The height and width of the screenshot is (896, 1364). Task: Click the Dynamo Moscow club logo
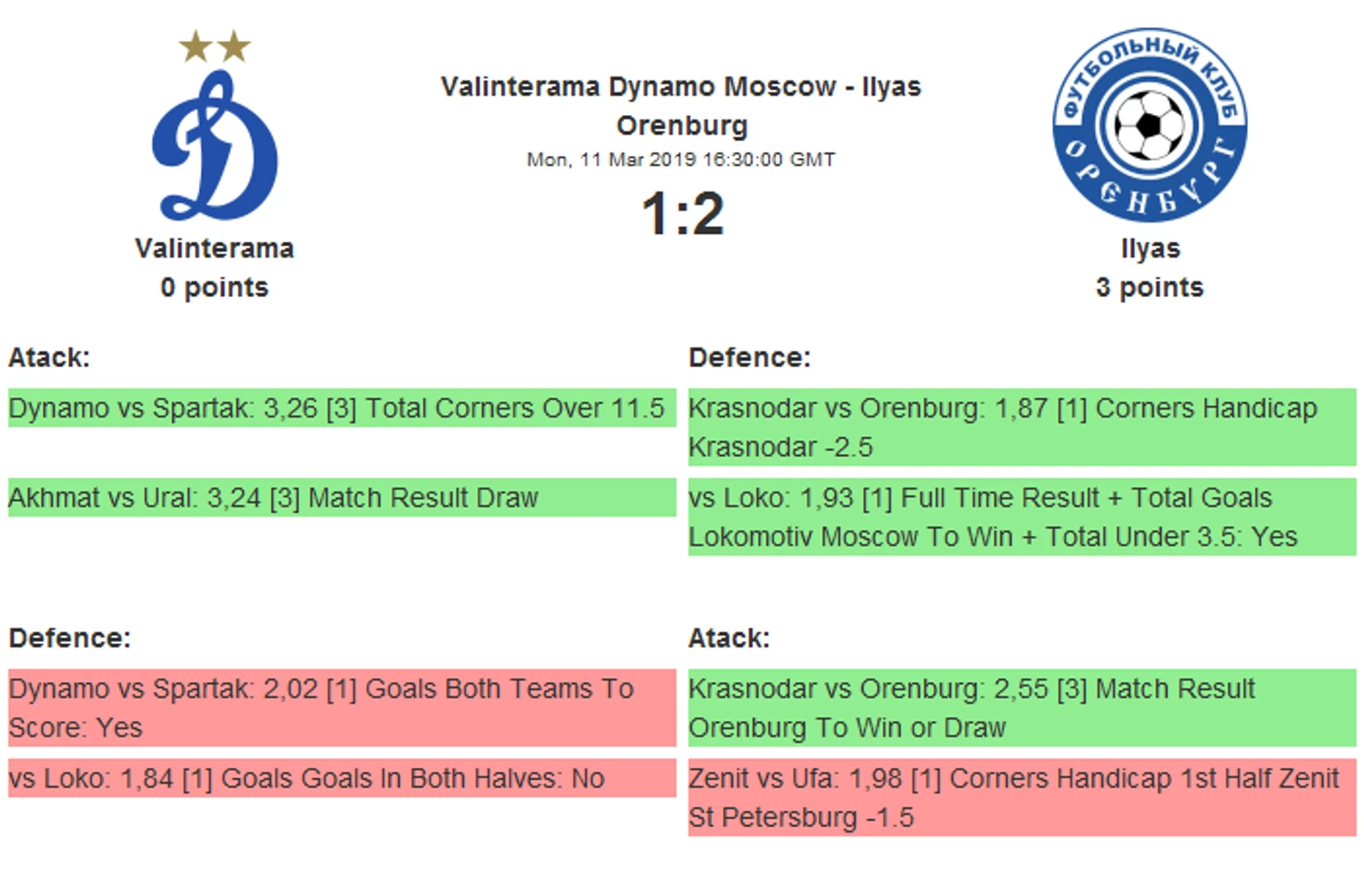[214, 145]
